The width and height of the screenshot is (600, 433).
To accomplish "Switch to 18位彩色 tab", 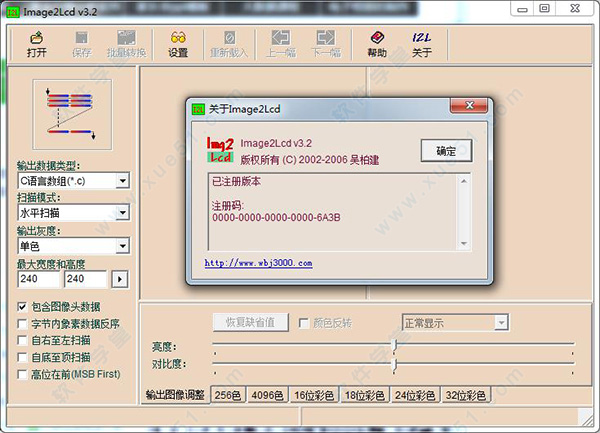I will point(365,395).
